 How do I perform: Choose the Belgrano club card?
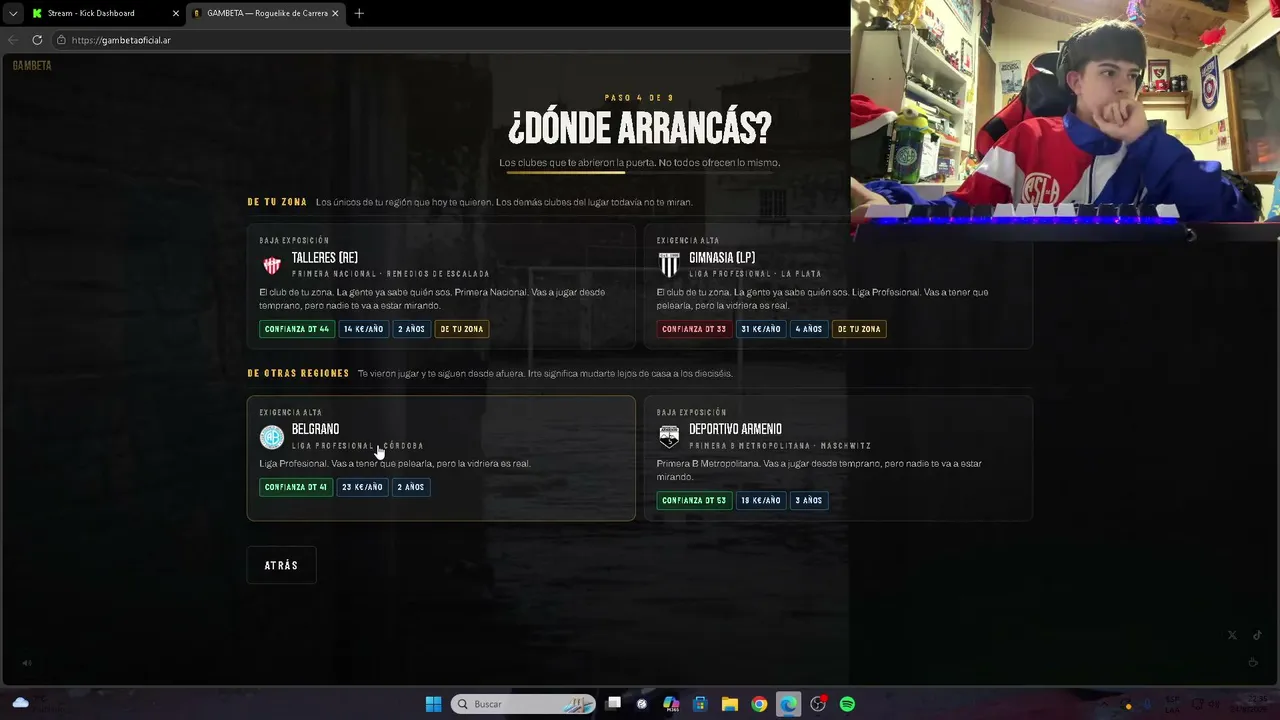click(441, 458)
